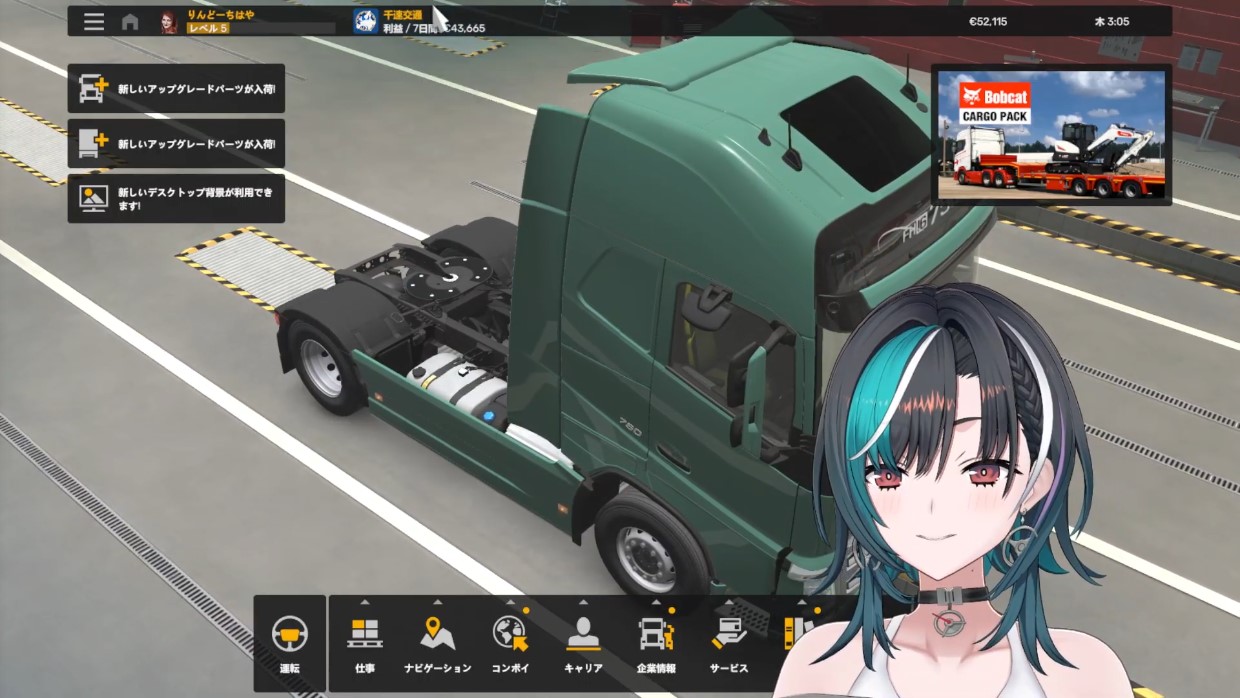
Task: Open the hamburger main menu
Action: click(94, 22)
